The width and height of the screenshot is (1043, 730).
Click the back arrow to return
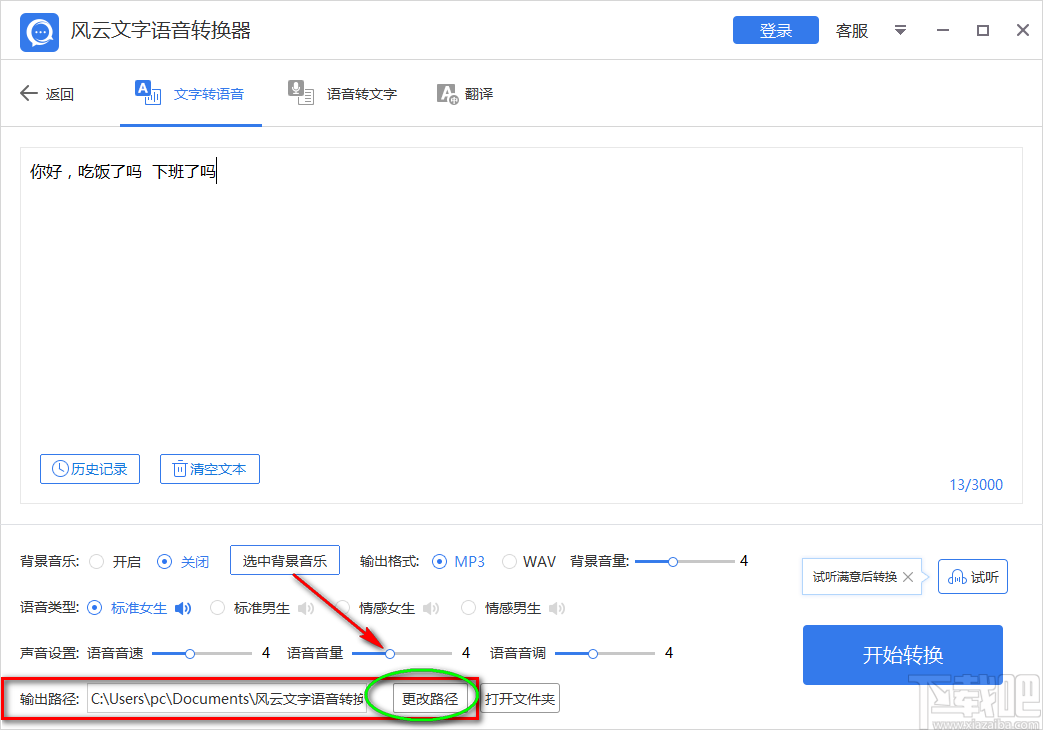click(x=28, y=92)
